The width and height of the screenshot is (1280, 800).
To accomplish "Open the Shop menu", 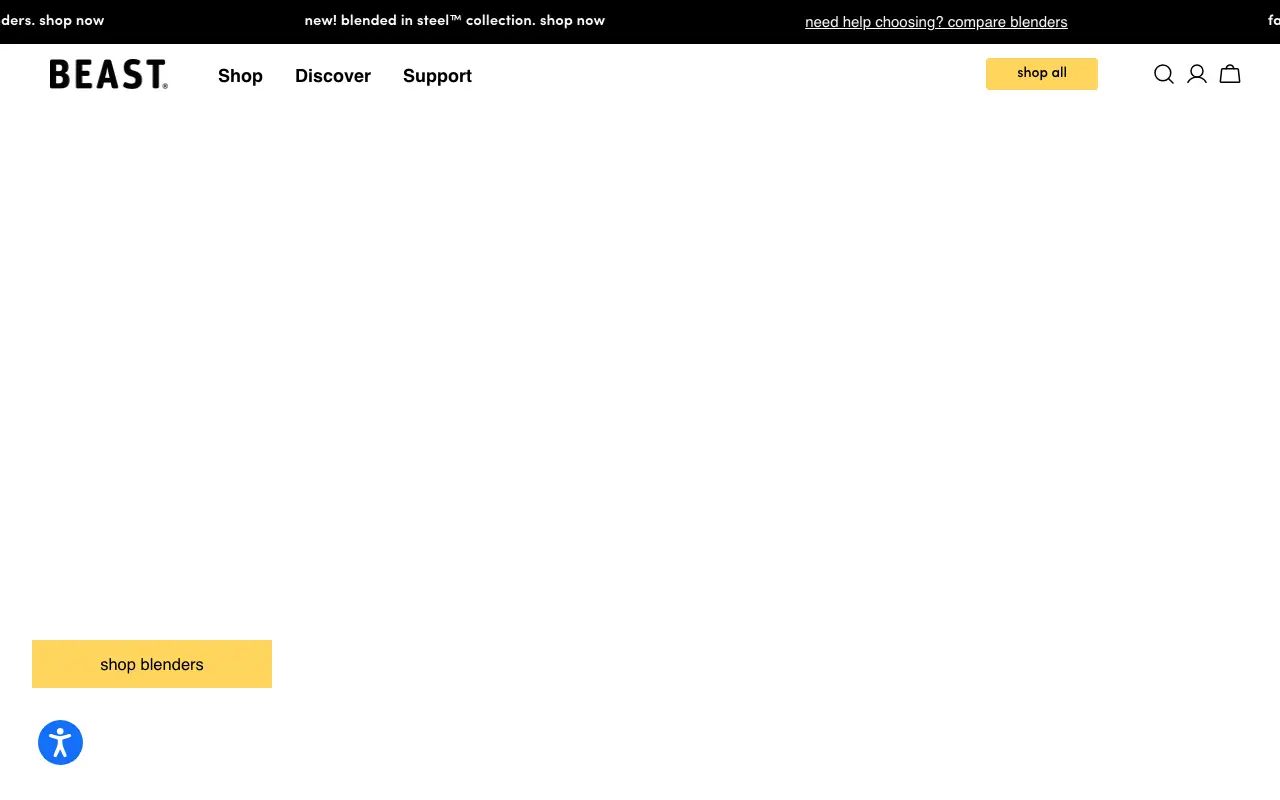I will [x=240, y=76].
